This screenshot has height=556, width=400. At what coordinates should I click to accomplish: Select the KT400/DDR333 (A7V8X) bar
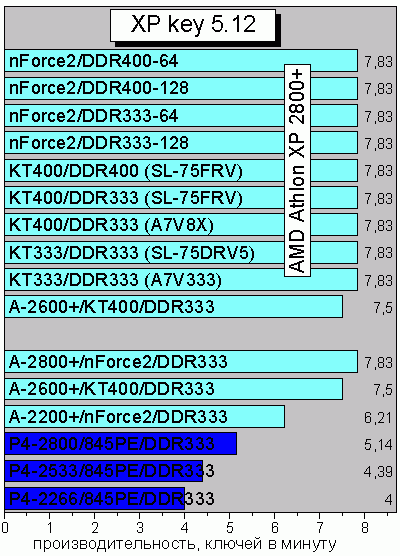click(x=181, y=225)
